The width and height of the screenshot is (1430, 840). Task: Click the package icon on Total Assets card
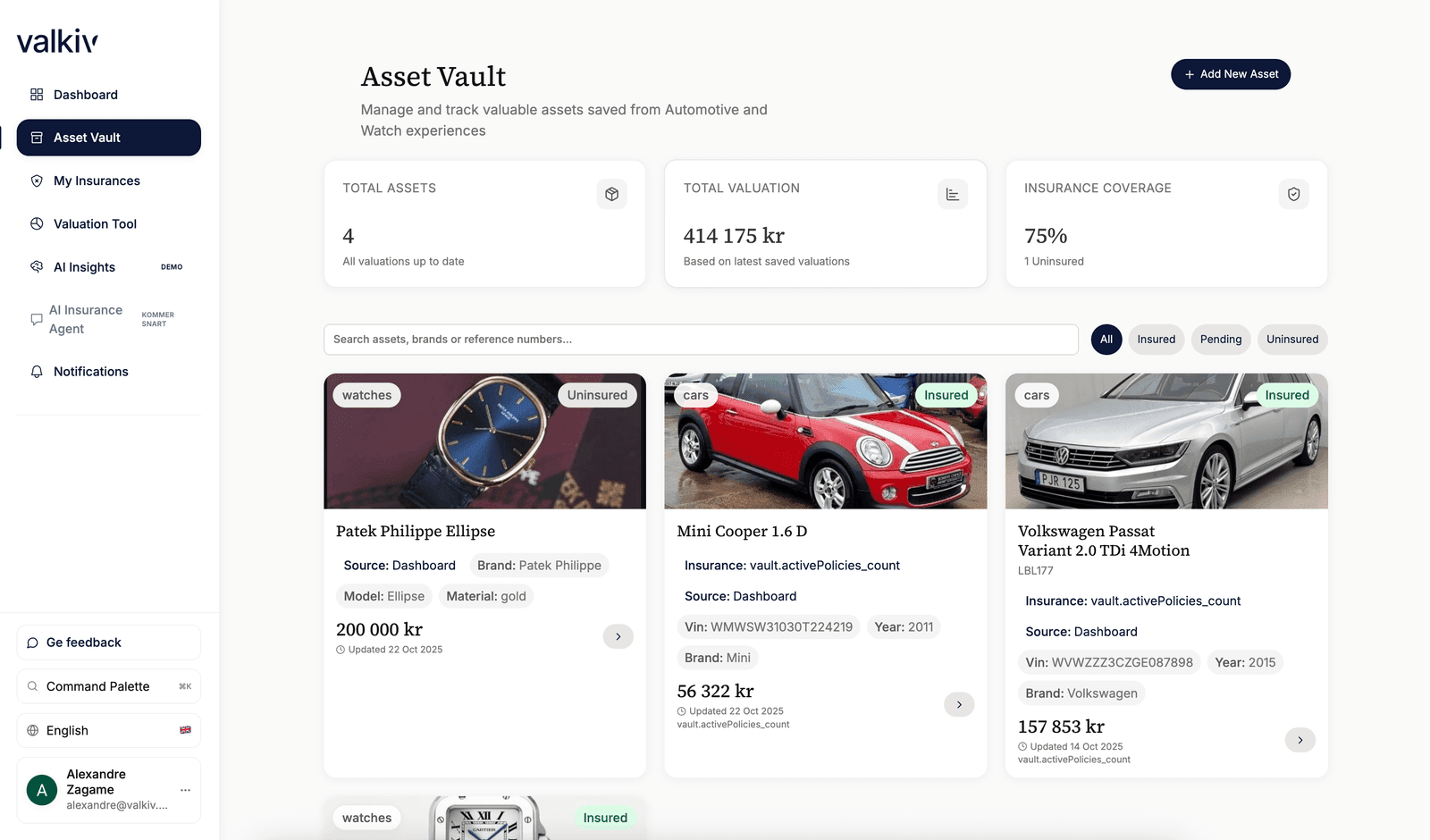tap(611, 194)
